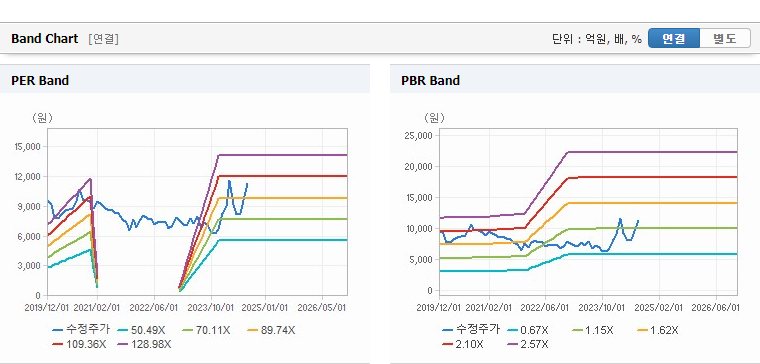Viewport: 760px width, 364px height.
Task: Select the 연결 toggle button
Action: pyautogui.click(x=674, y=38)
